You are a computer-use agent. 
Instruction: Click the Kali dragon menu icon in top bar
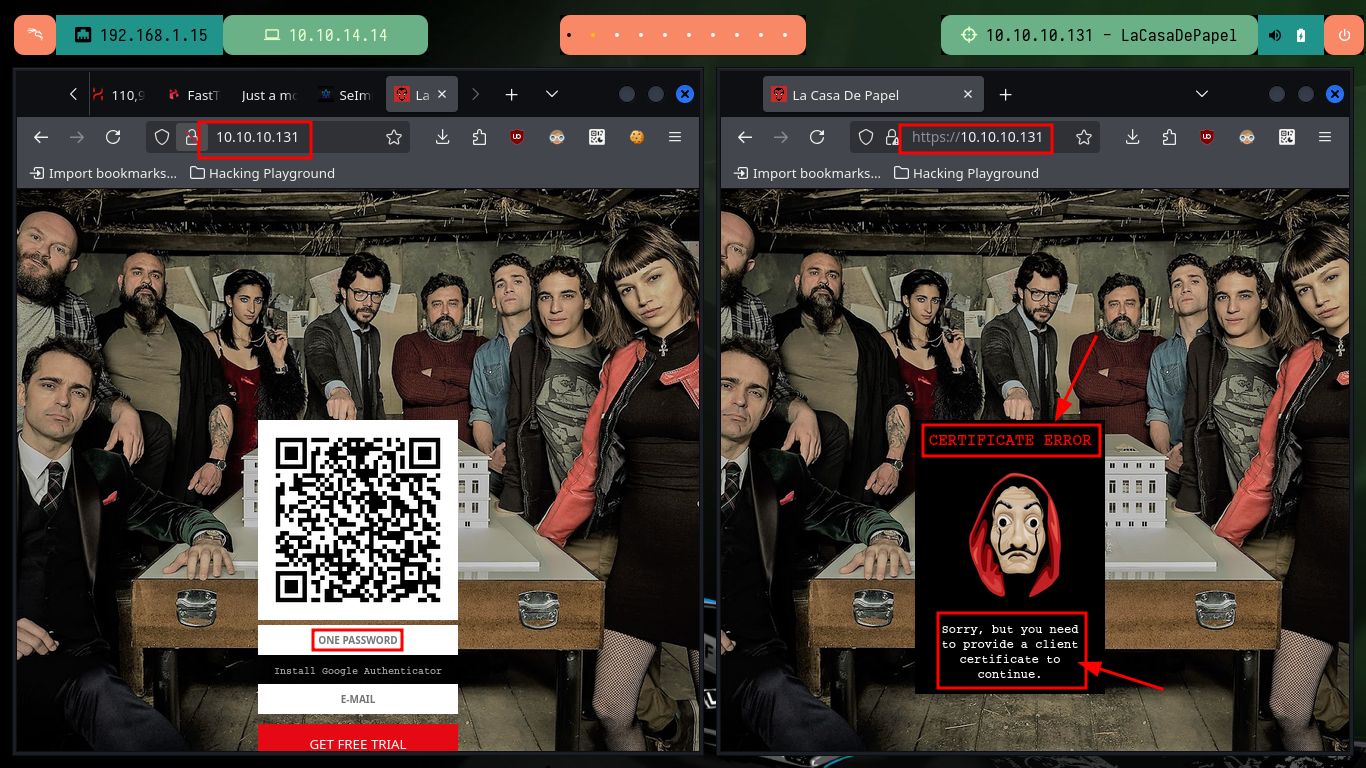pos(35,35)
